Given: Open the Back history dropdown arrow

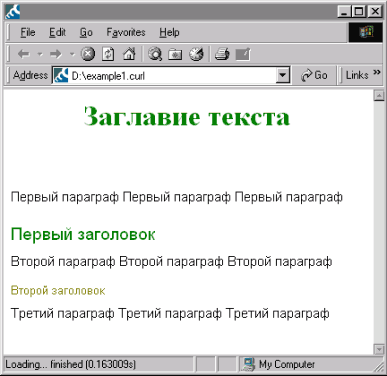Looking at the screenshot, I should click(x=40, y=54).
